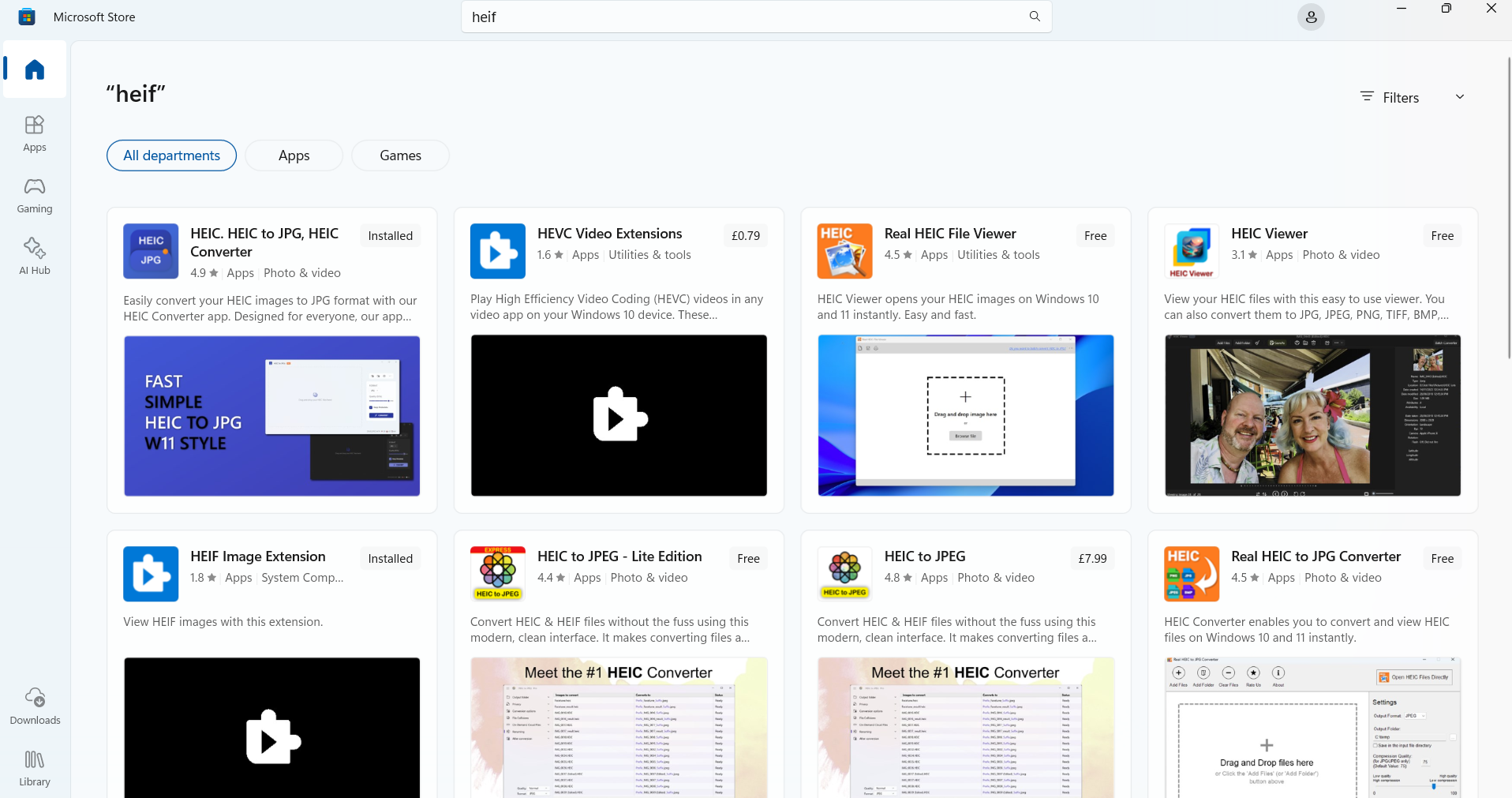Select the Games filter tab
The width and height of the screenshot is (1512, 798).
pyautogui.click(x=400, y=155)
